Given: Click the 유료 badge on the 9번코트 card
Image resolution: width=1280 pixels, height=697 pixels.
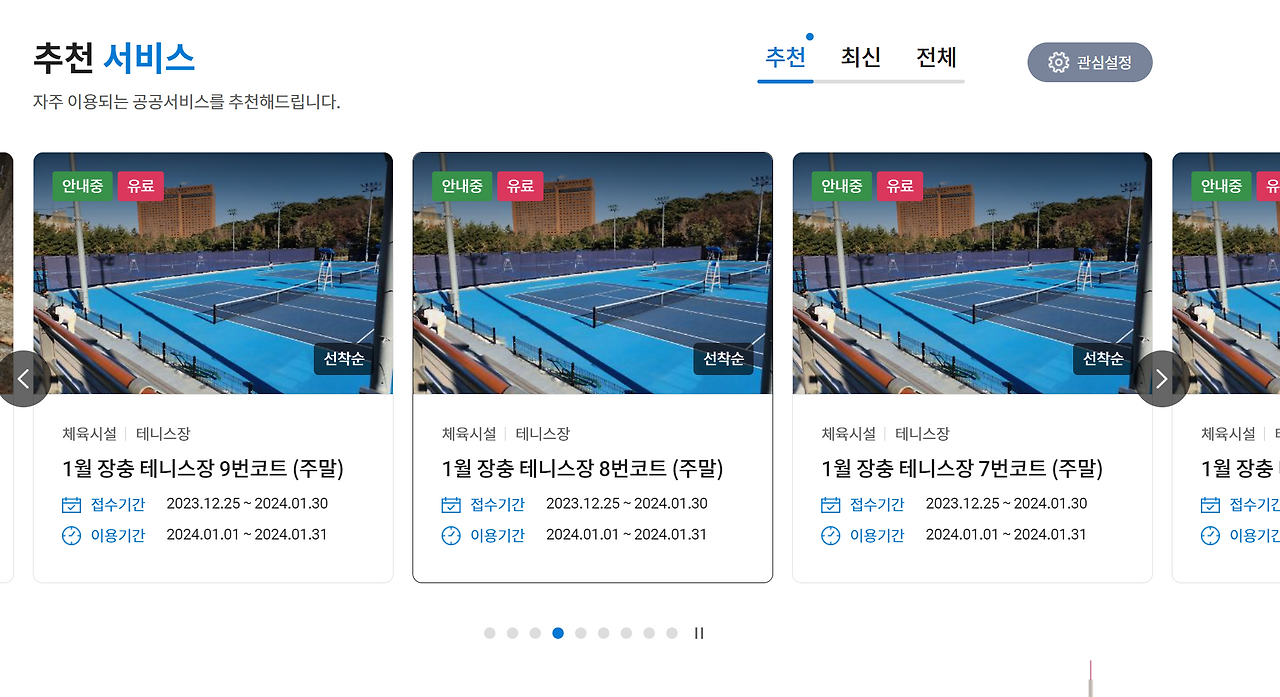Looking at the screenshot, I should pos(139,185).
